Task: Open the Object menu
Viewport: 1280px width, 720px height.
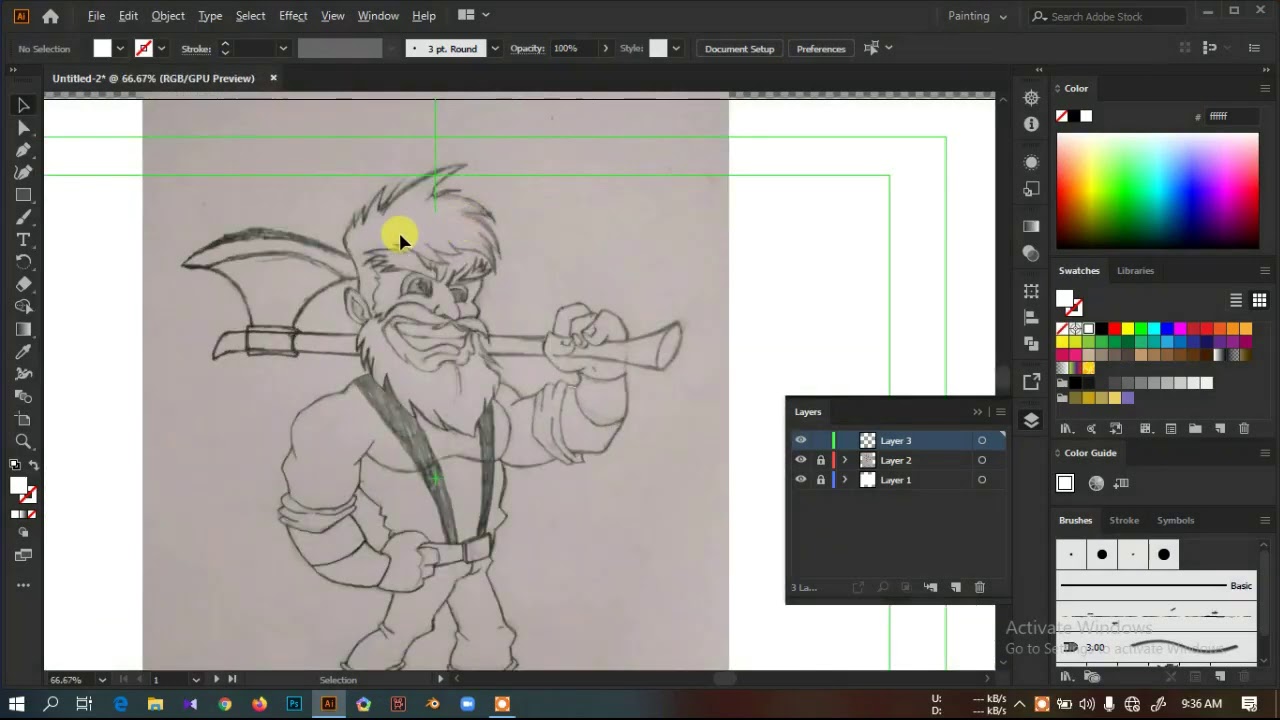Action: click(x=168, y=16)
